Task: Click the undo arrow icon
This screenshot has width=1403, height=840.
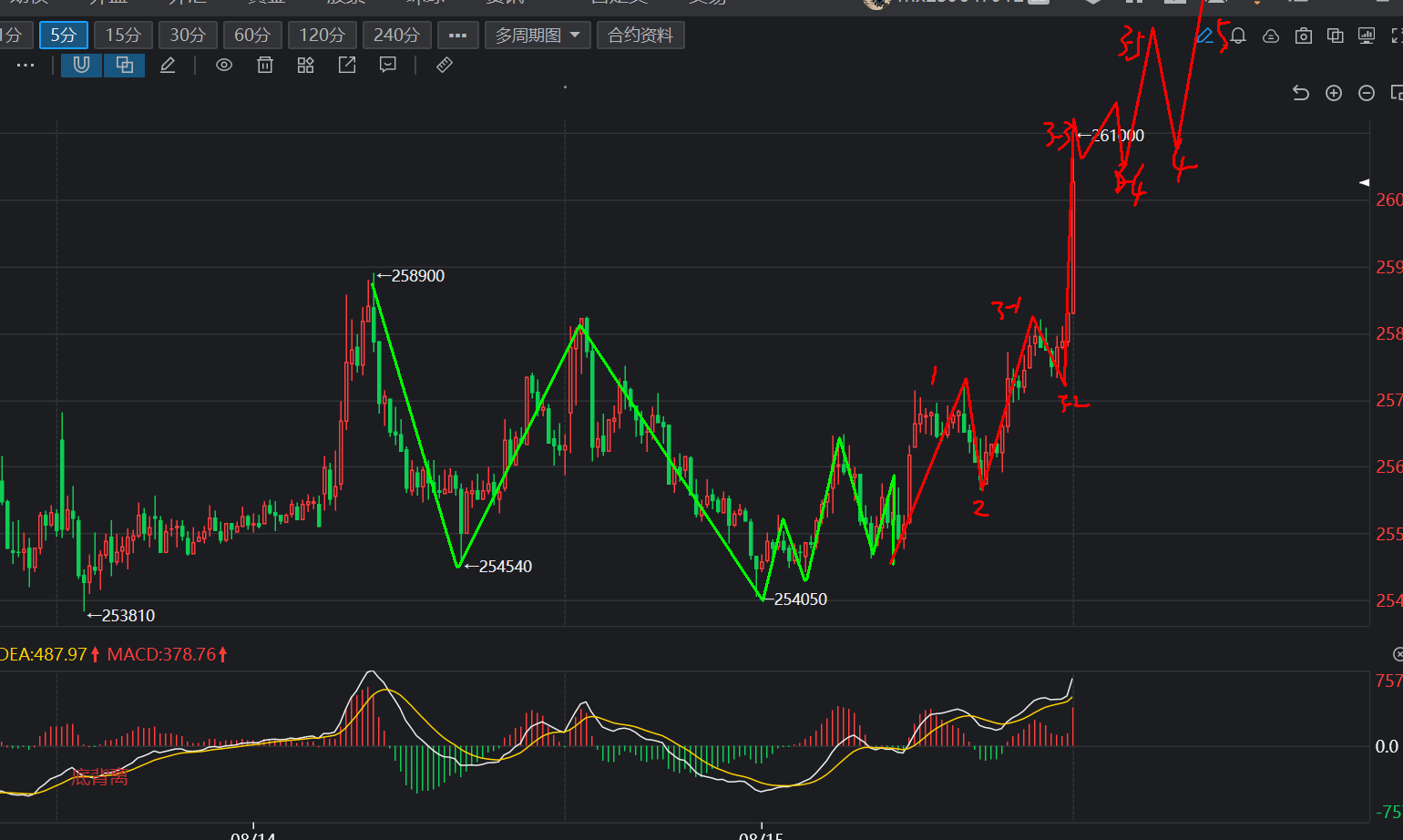Action: coord(1301,93)
